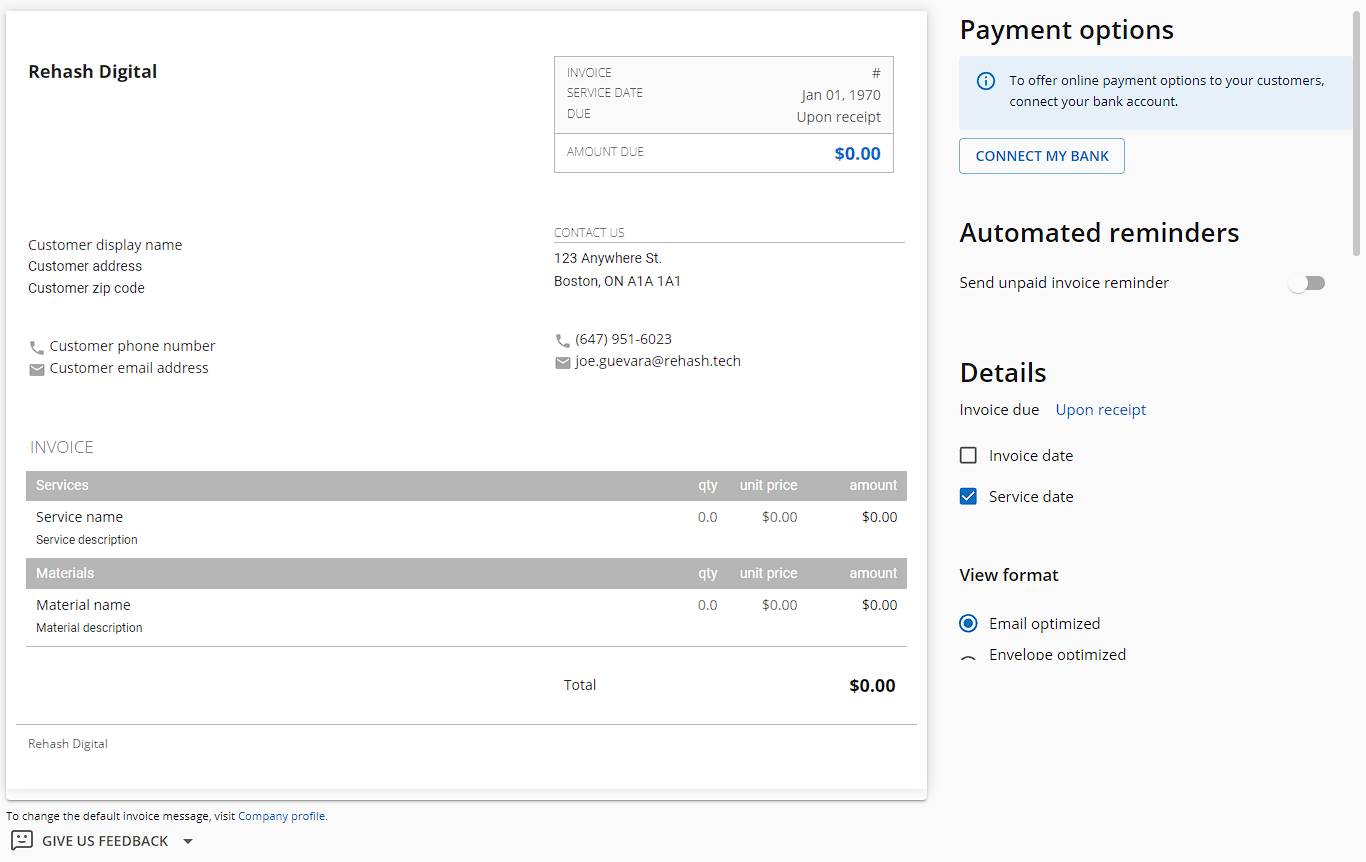Click the envelope icon beside joe.guevara@rehash.tech
Viewport: 1366px width, 862px height.
coord(562,362)
